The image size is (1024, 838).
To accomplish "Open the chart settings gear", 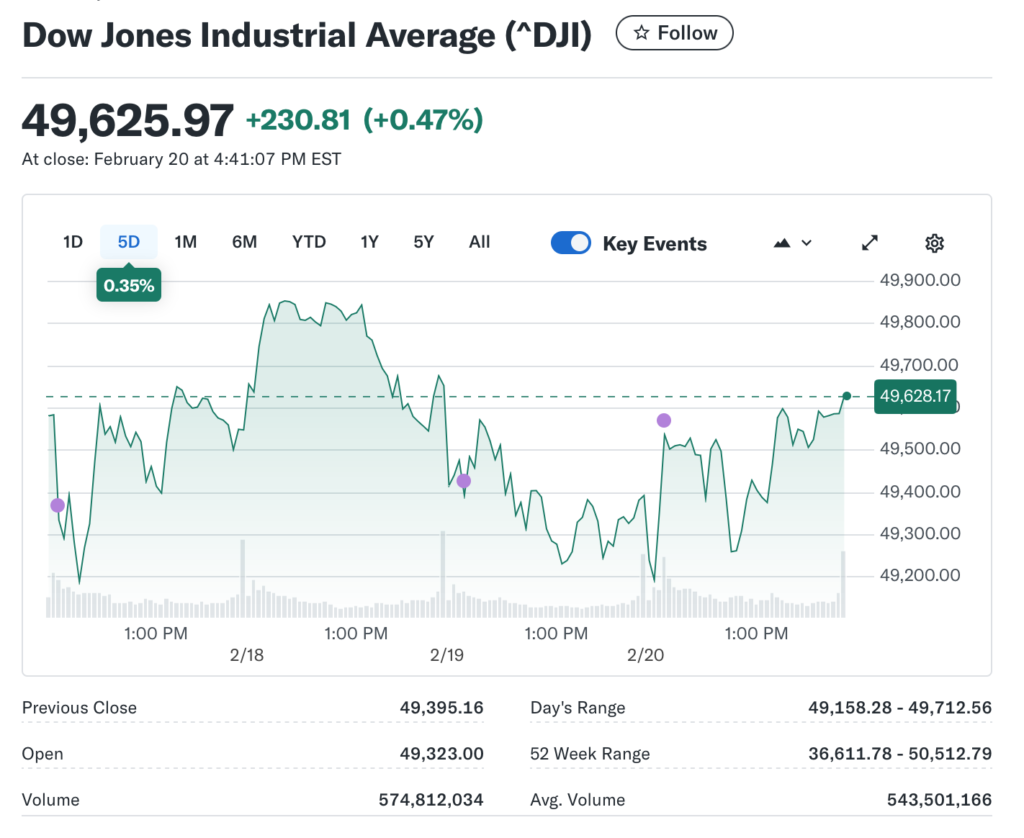I will (x=934, y=243).
